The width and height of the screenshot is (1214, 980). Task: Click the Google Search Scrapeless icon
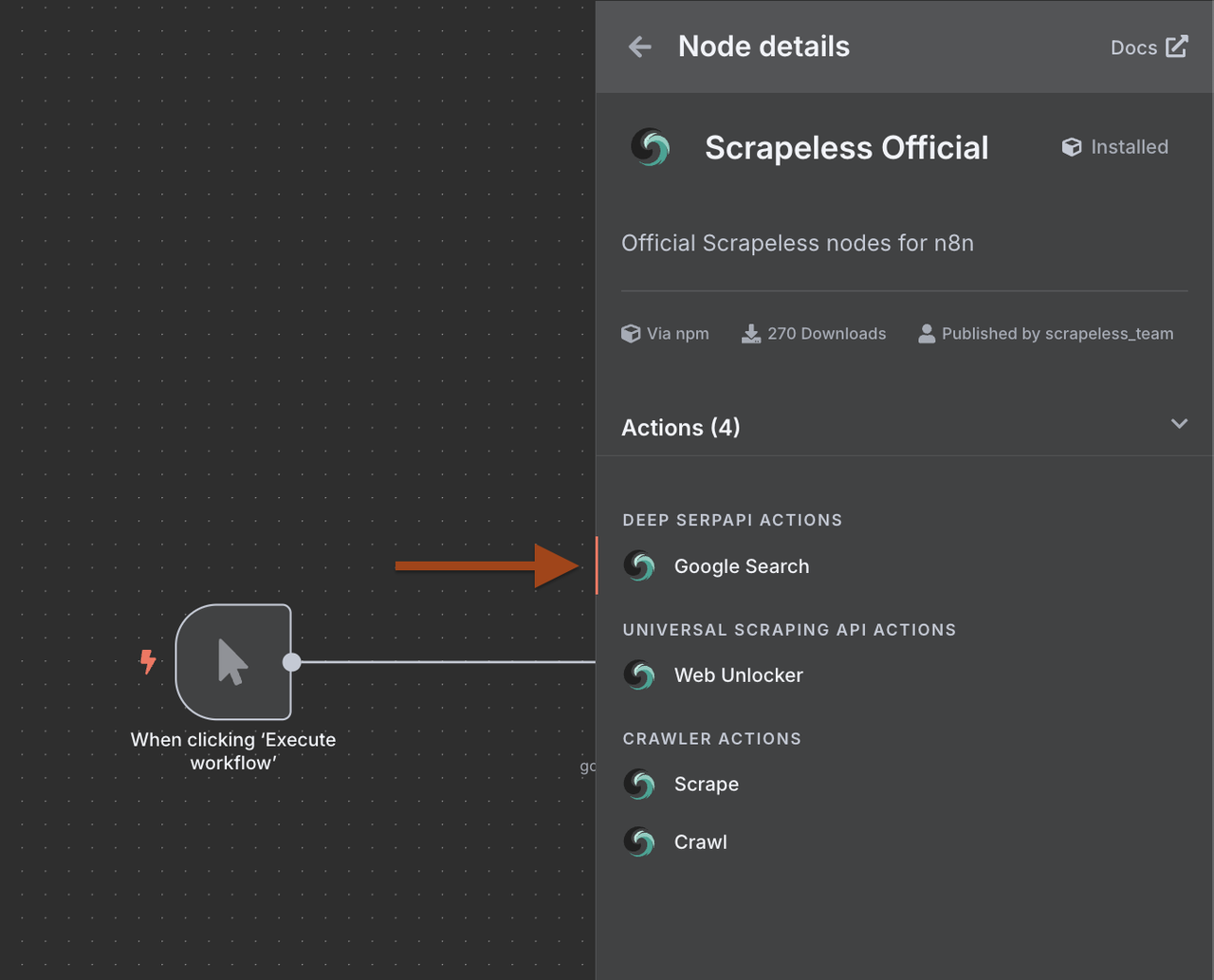640,566
